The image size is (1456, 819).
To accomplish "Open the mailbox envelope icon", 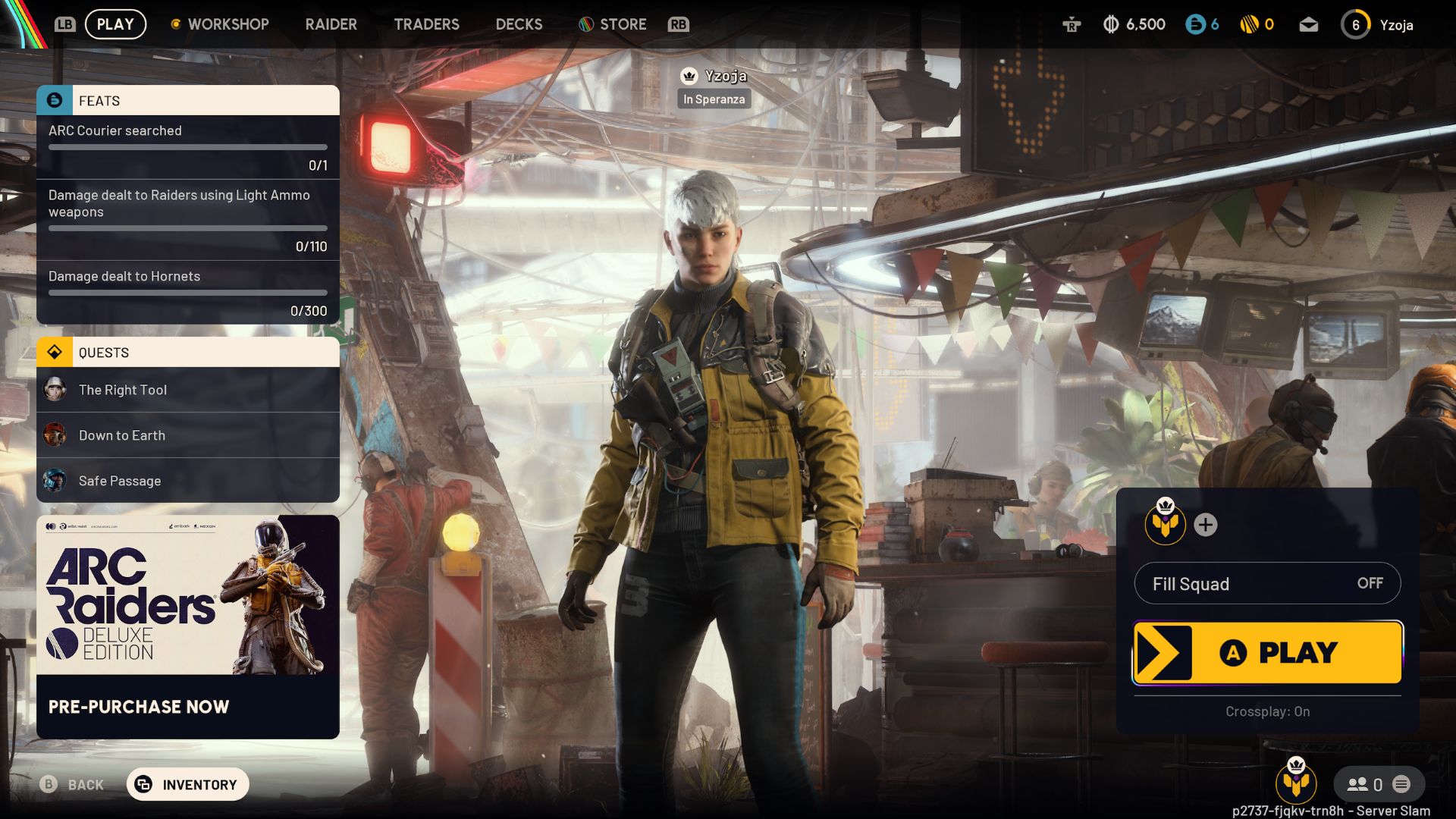I will [1308, 25].
